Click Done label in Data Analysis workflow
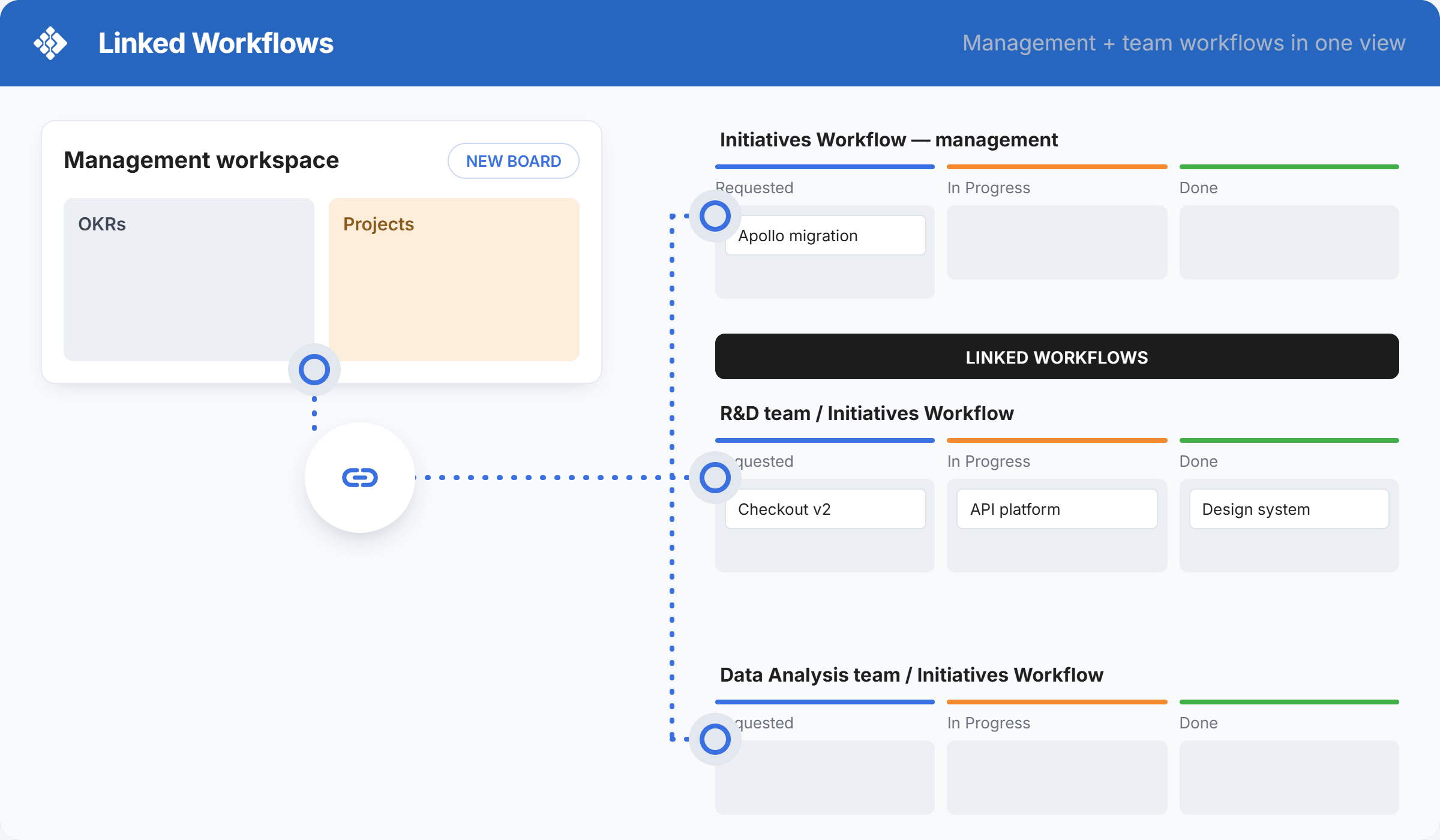Screen dimensions: 1440x840 (1199, 723)
